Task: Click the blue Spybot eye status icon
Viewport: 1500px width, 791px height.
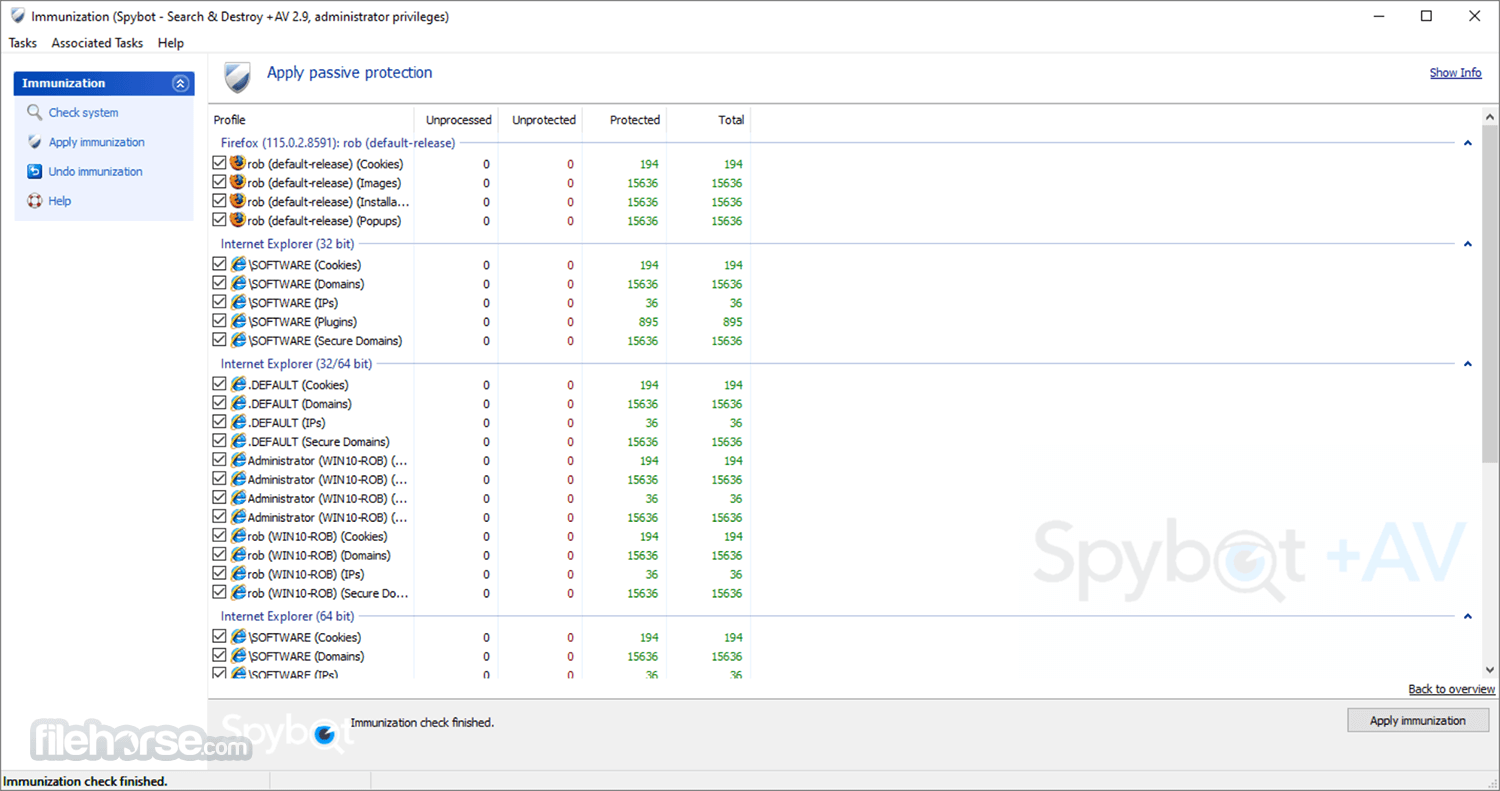Action: (x=325, y=735)
